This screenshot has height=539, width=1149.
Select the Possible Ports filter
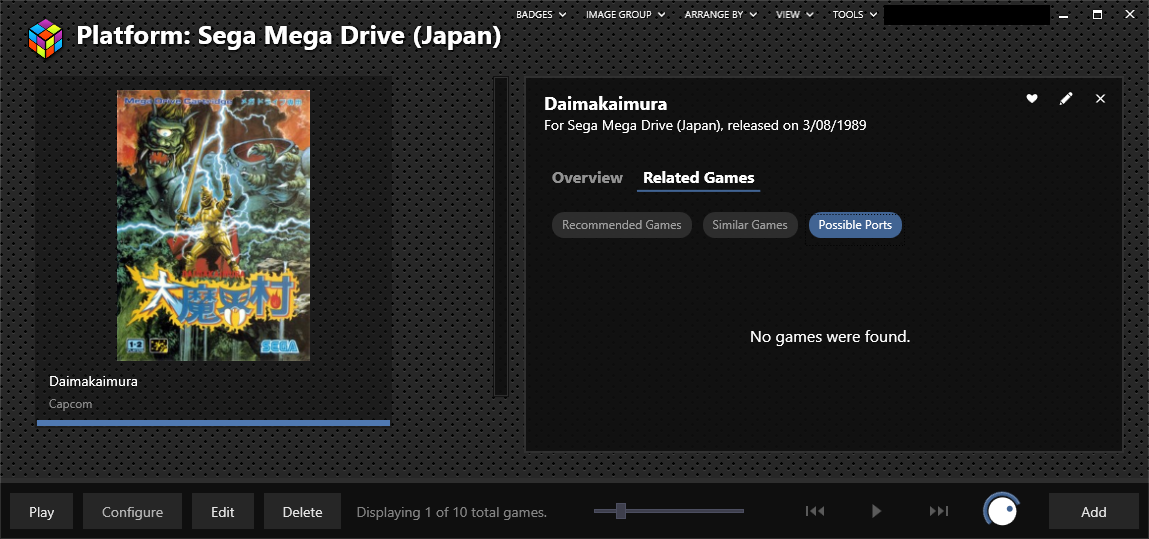click(854, 225)
